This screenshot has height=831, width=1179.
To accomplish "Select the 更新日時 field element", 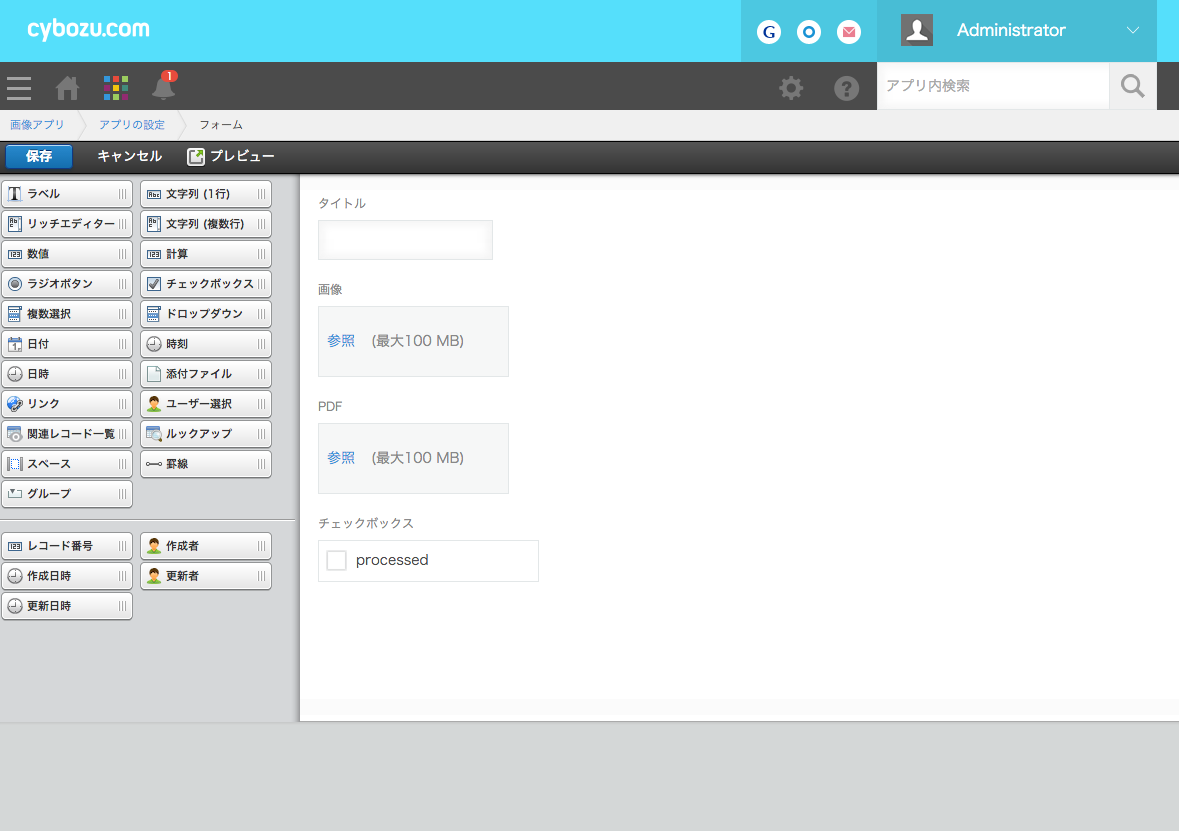I will click(x=67, y=606).
